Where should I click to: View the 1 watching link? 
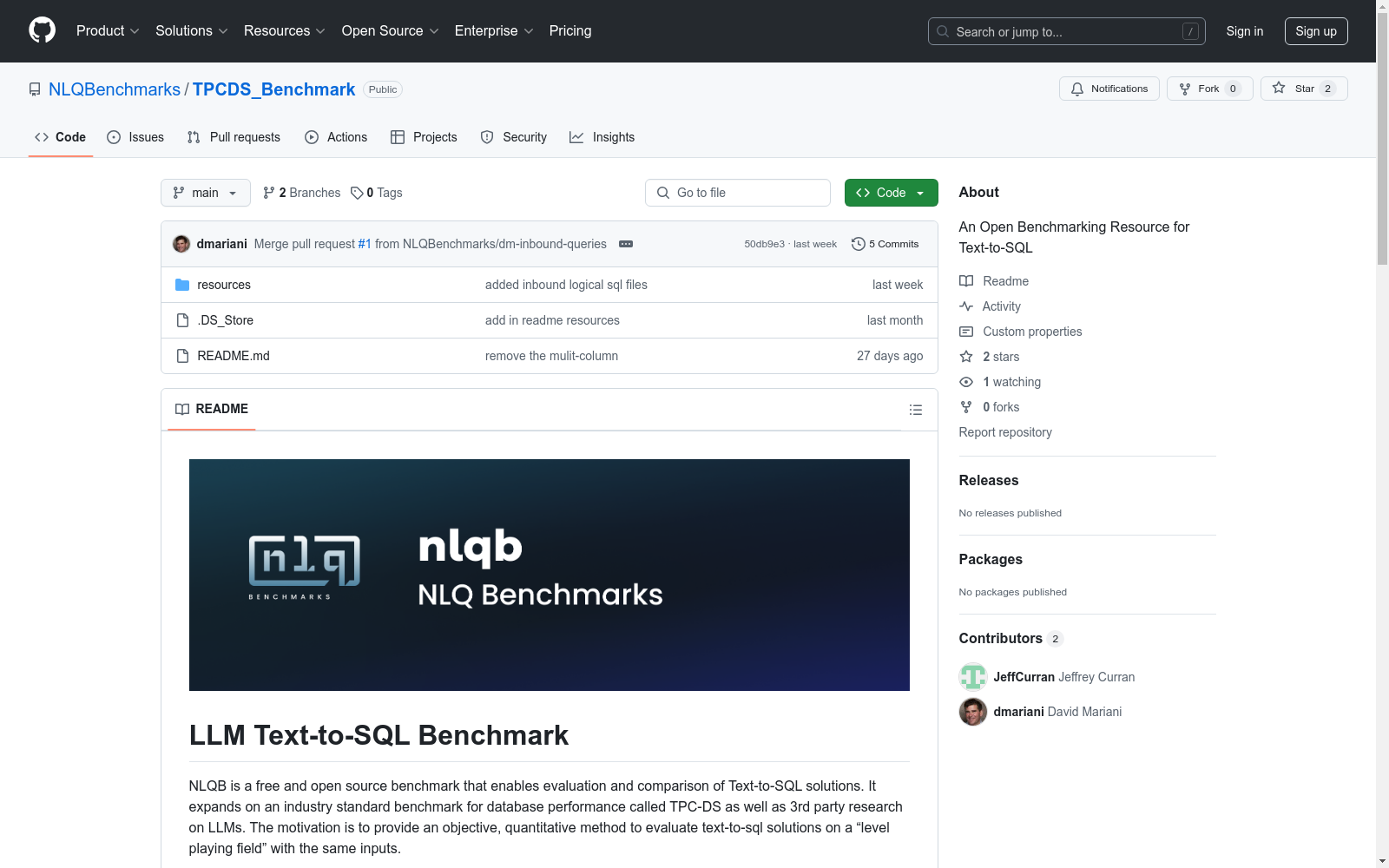[x=1000, y=382]
